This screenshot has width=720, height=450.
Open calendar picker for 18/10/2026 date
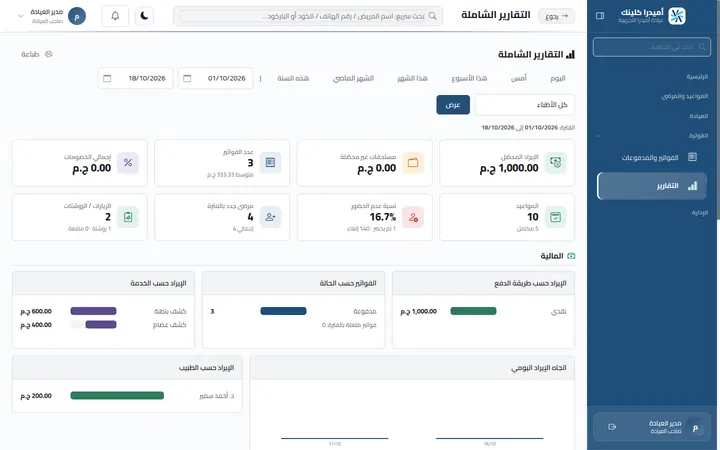point(107,79)
